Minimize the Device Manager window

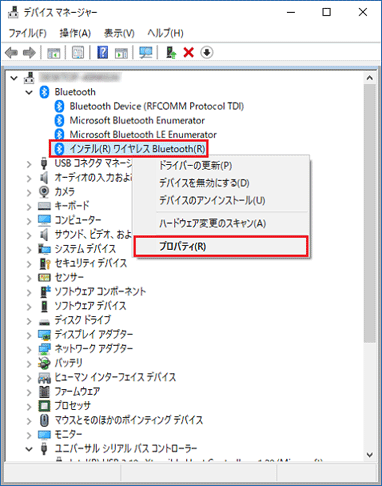(291, 12)
